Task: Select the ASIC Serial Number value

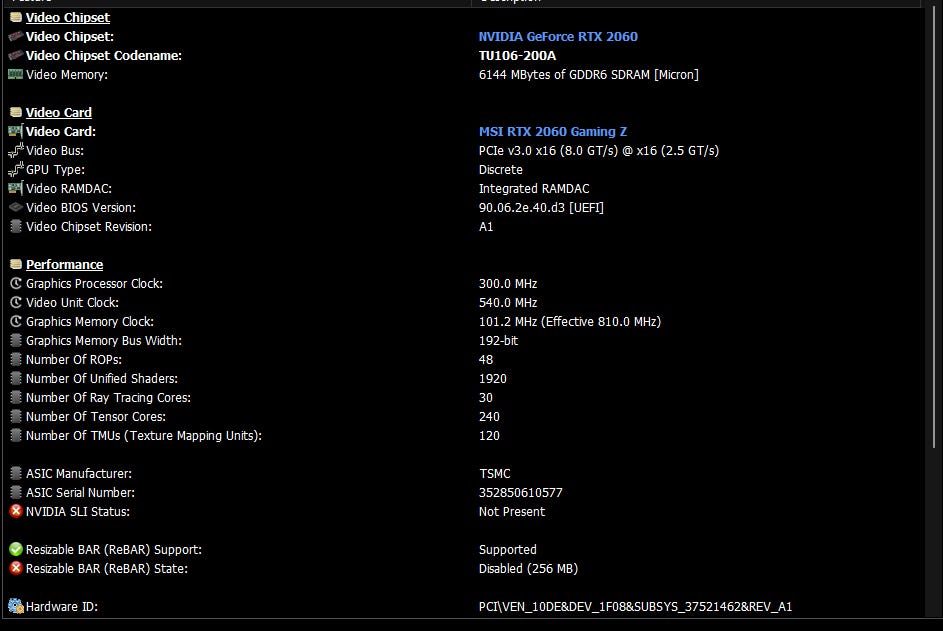Action: pyautogui.click(x=520, y=493)
